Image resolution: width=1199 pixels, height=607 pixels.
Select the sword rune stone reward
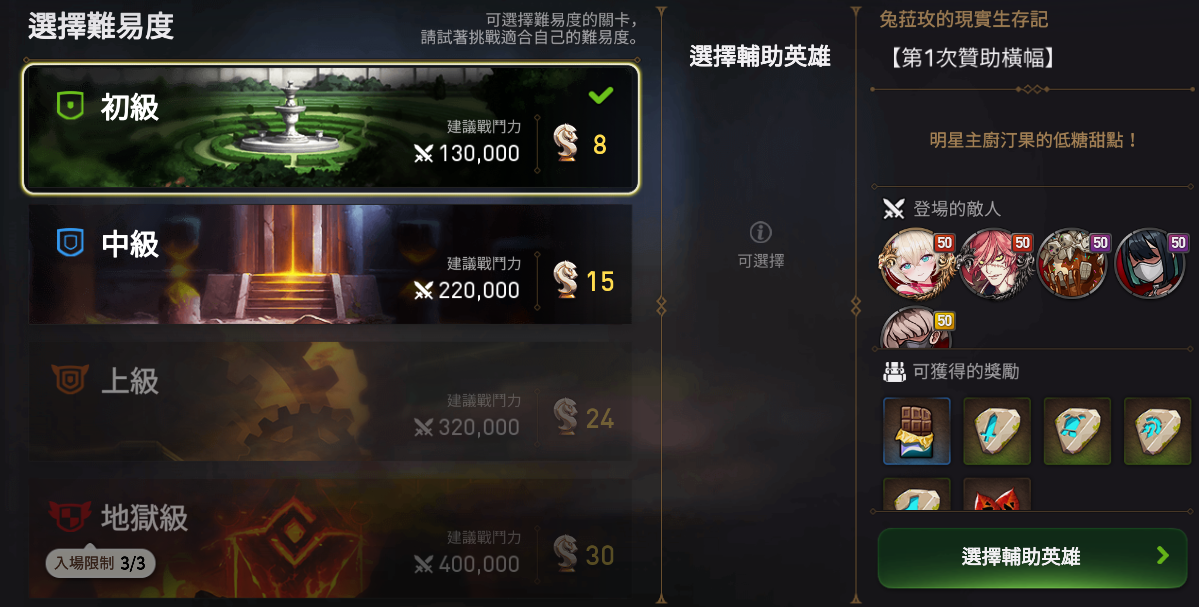(997, 431)
